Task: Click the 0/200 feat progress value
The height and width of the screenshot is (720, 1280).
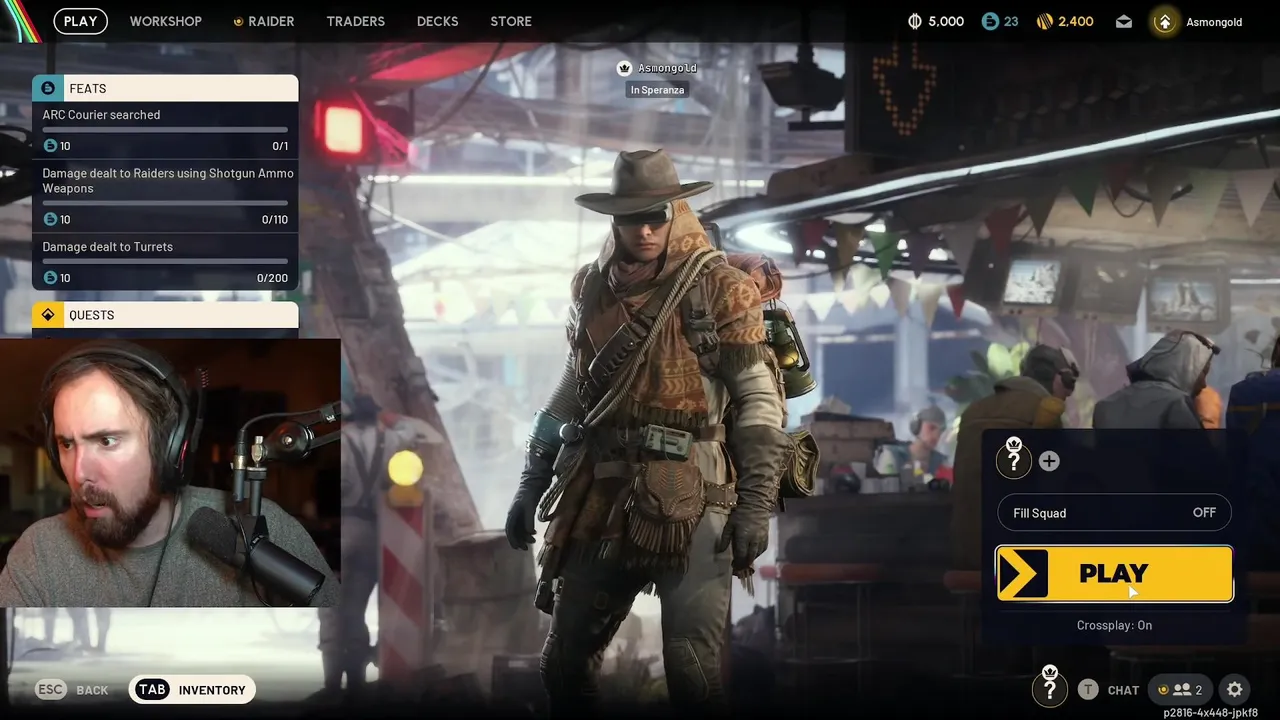Action: (272, 278)
